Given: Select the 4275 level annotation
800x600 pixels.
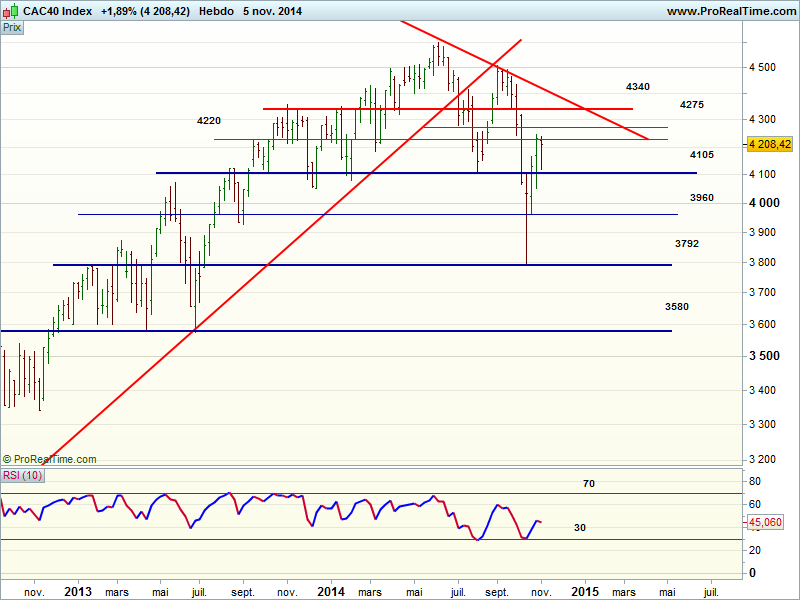Looking at the screenshot, I should [x=692, y=105].
